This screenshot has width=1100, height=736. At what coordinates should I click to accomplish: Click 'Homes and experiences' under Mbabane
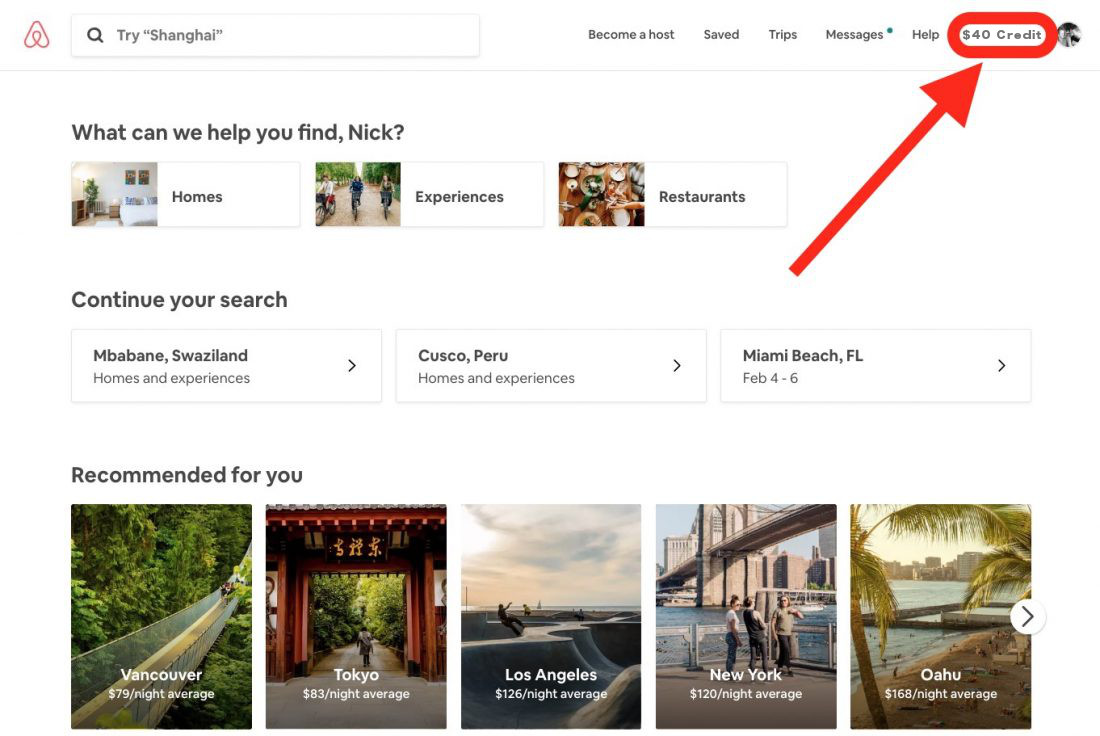171,378
